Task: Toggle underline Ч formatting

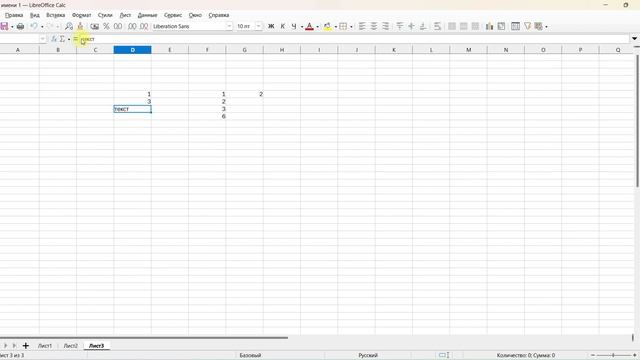Action: (x=293, y=26)
